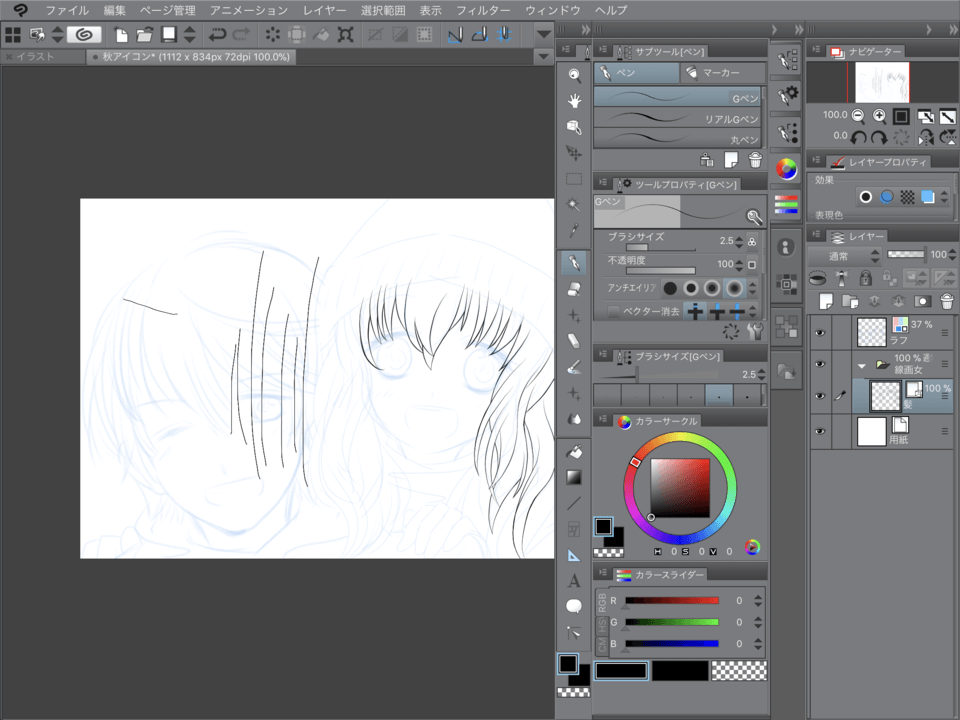Pick the eyedropper tool
The width and height of the screenshot is (960, 720).
[574, 231]
